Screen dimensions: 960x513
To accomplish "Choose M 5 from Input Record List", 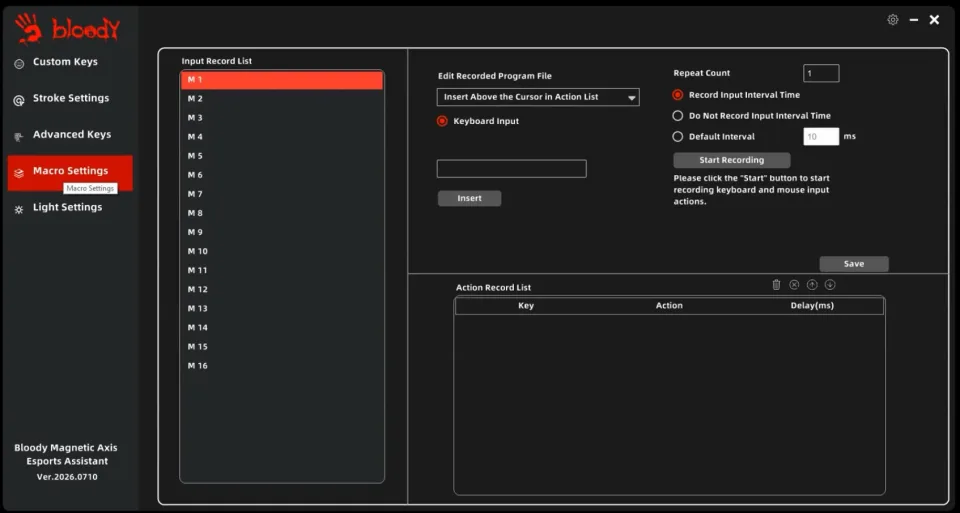I will coord(282,156).
